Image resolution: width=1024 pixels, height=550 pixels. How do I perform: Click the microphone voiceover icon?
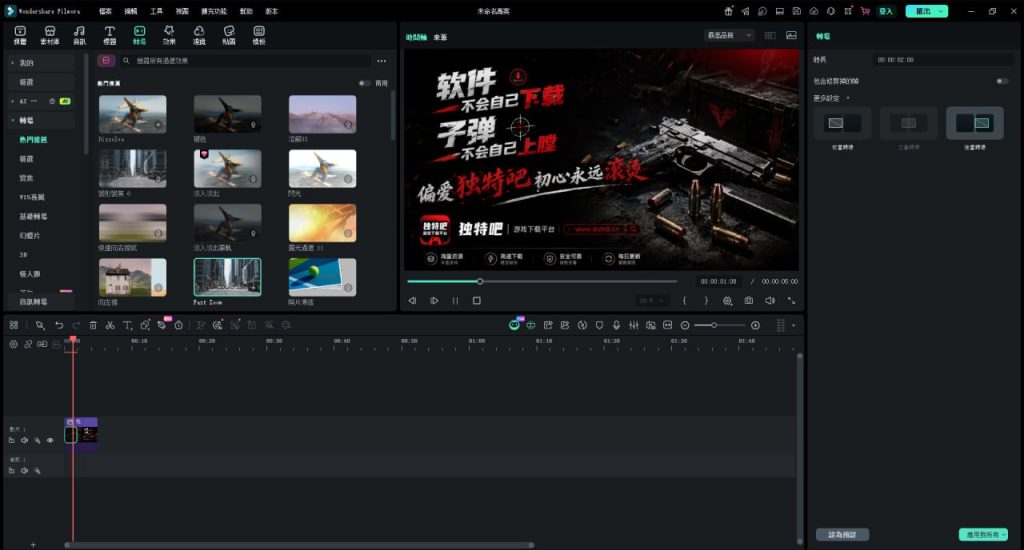(616, 325)
